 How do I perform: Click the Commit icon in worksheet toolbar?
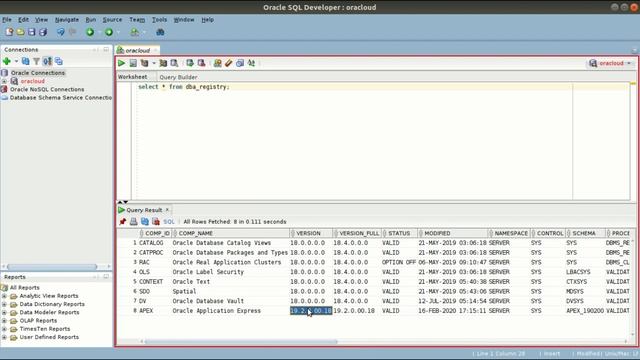coord(190,63)
